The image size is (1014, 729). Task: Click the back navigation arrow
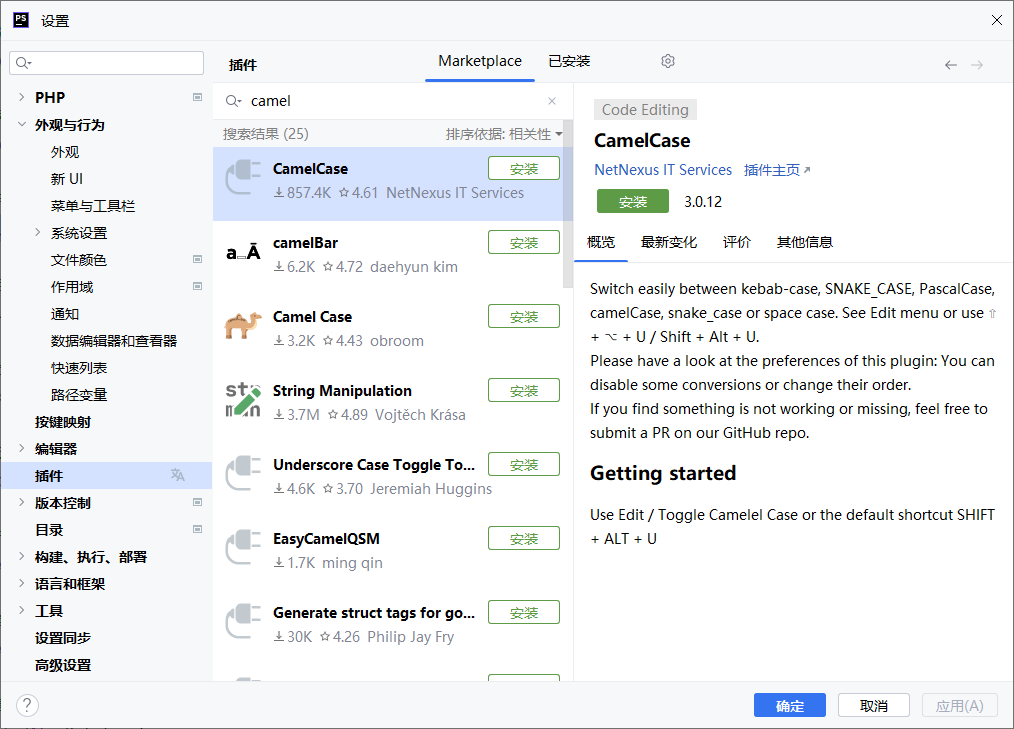coord(950,65)
